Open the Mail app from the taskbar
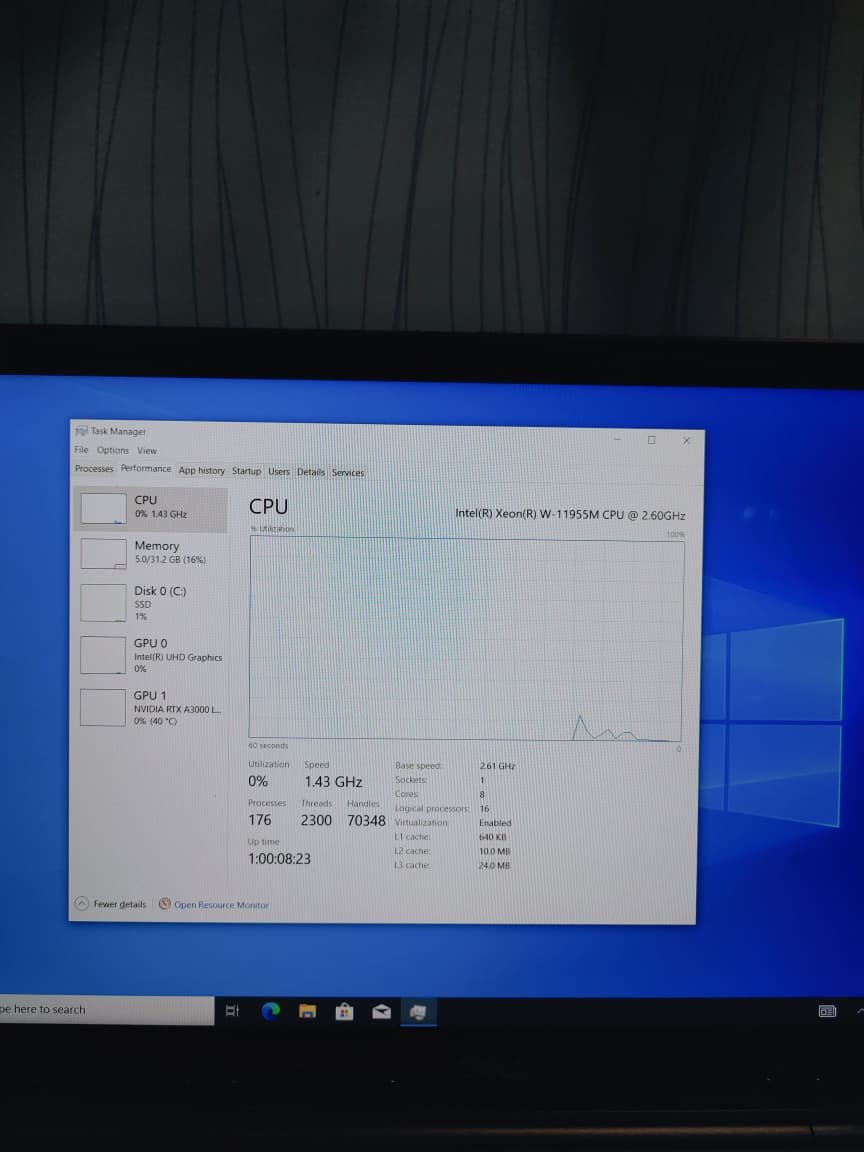 coord(381,1012)
